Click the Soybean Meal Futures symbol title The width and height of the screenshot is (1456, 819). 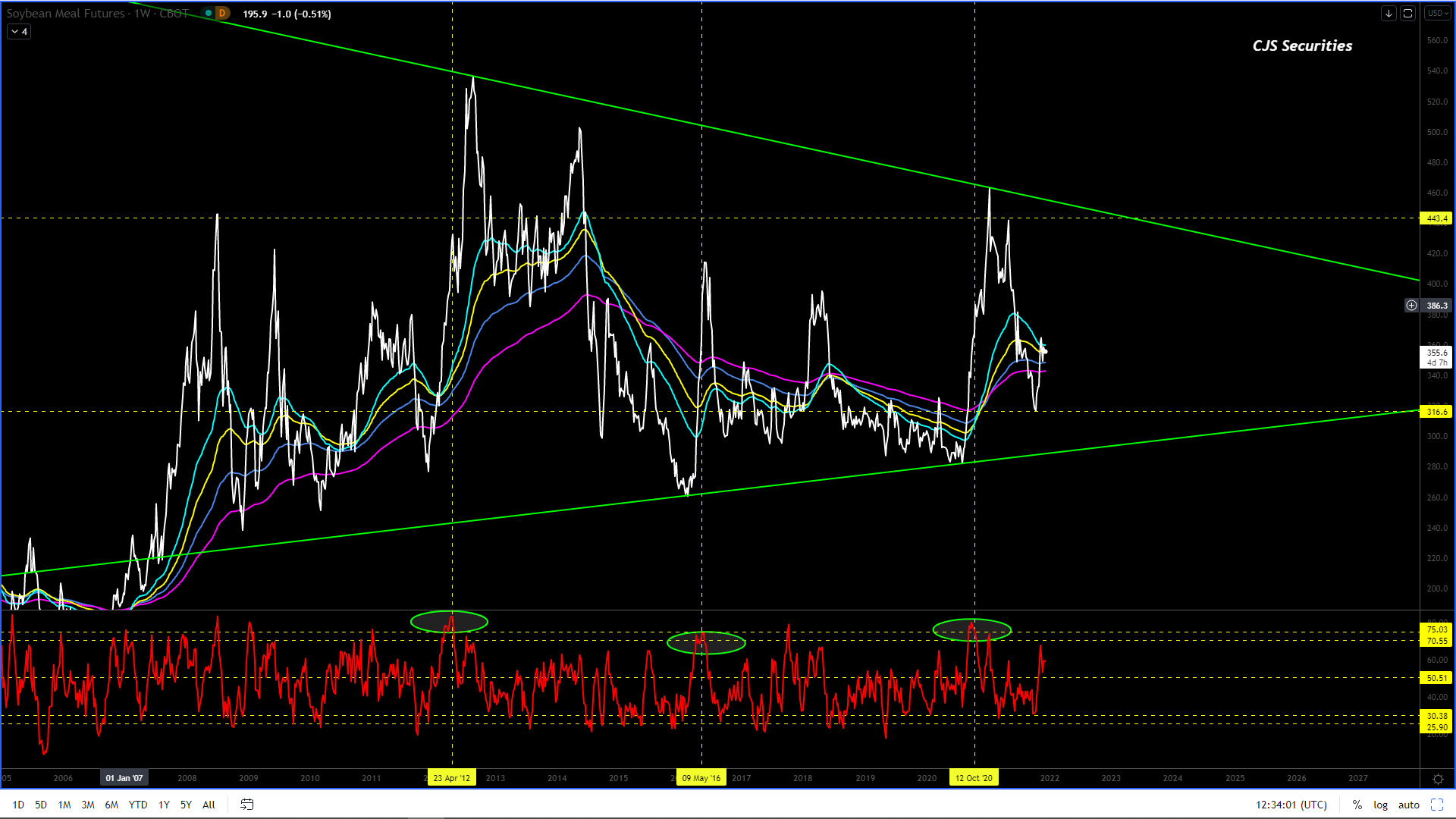[x=65, y=14]
